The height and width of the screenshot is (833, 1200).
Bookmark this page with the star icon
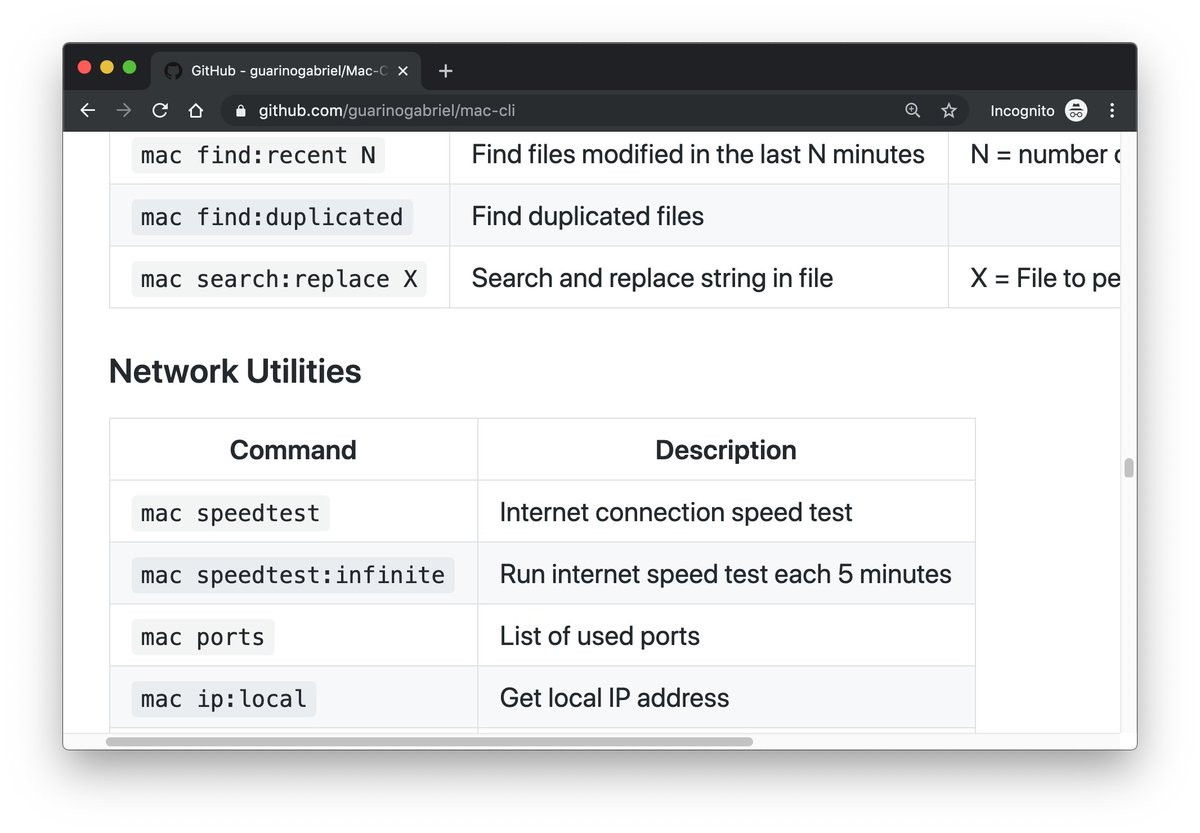coord(949,111)
